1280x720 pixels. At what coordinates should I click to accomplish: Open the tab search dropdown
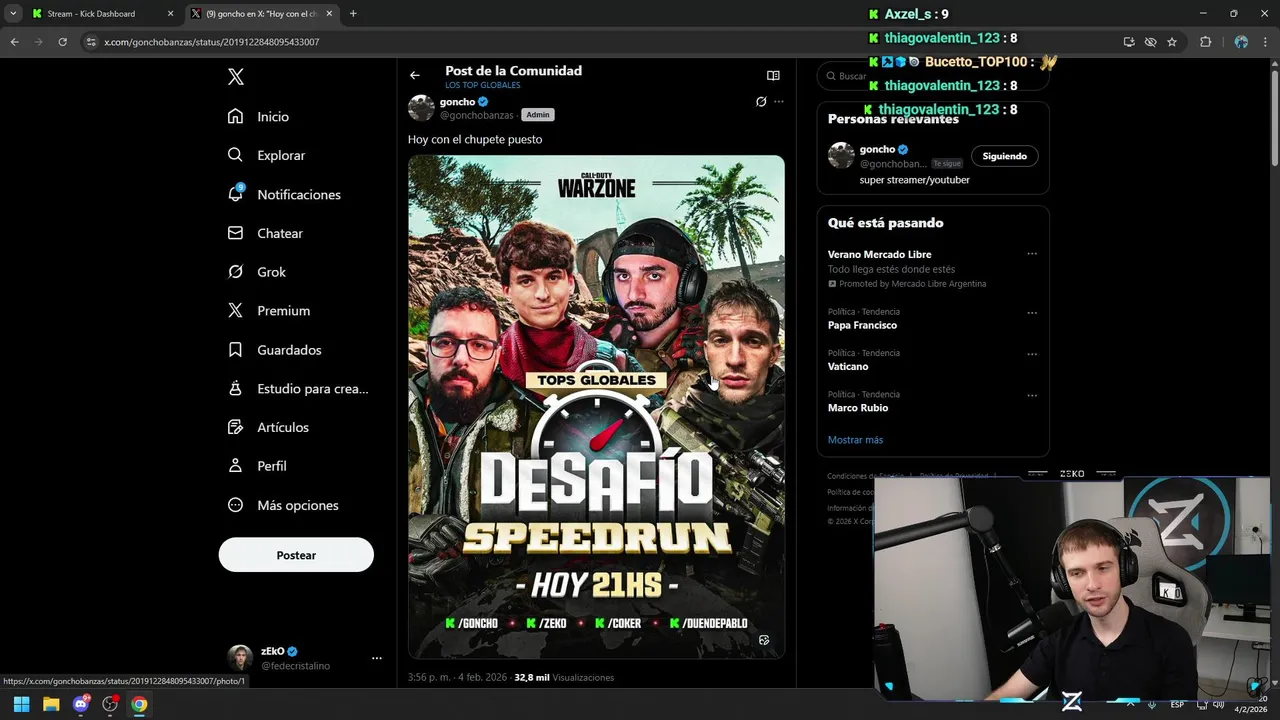[x=13, y=14]
